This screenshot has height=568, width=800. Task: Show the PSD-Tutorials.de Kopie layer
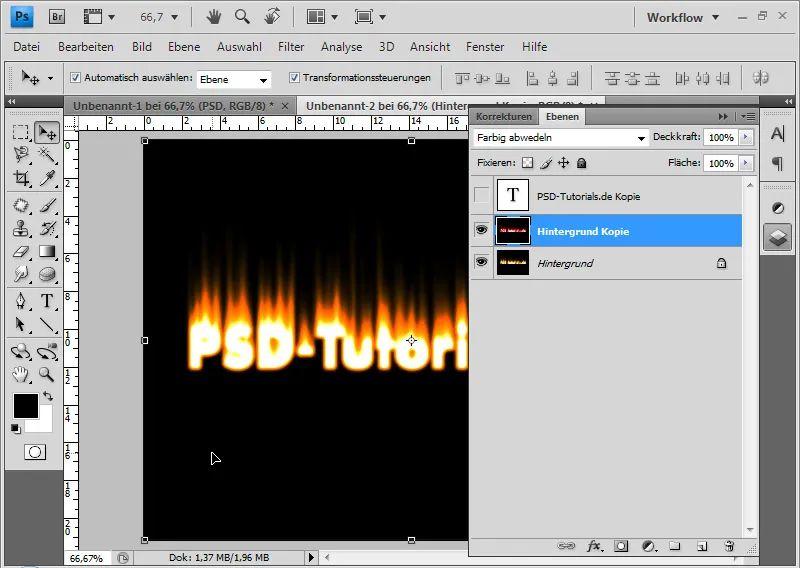481,194
